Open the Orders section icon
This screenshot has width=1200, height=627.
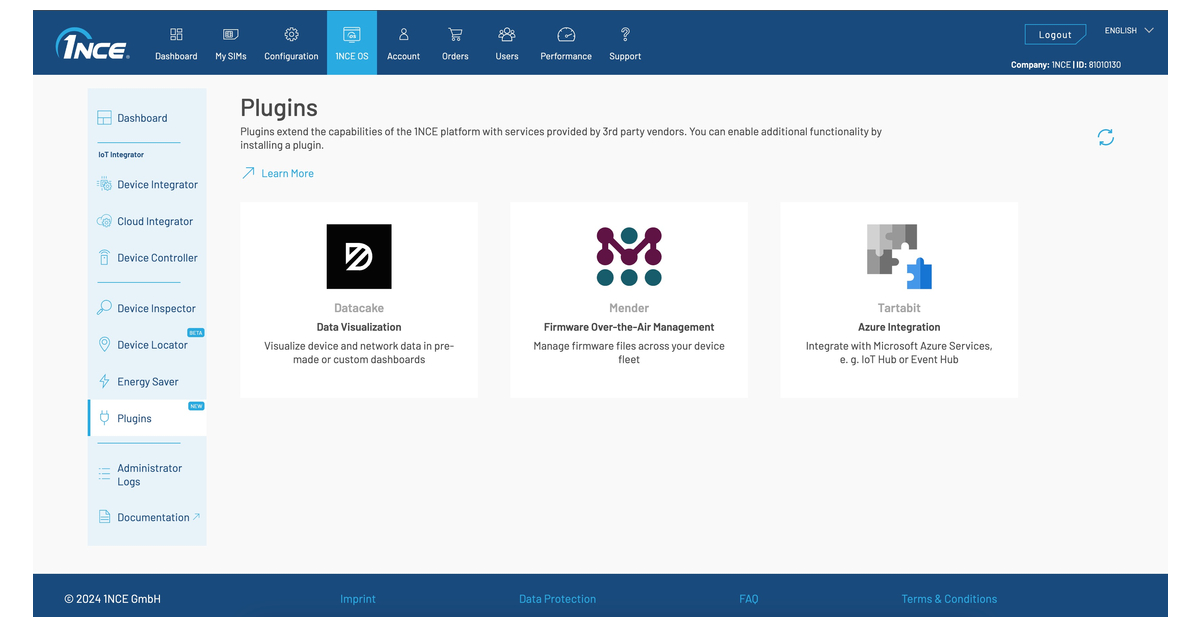pos(455,42)
